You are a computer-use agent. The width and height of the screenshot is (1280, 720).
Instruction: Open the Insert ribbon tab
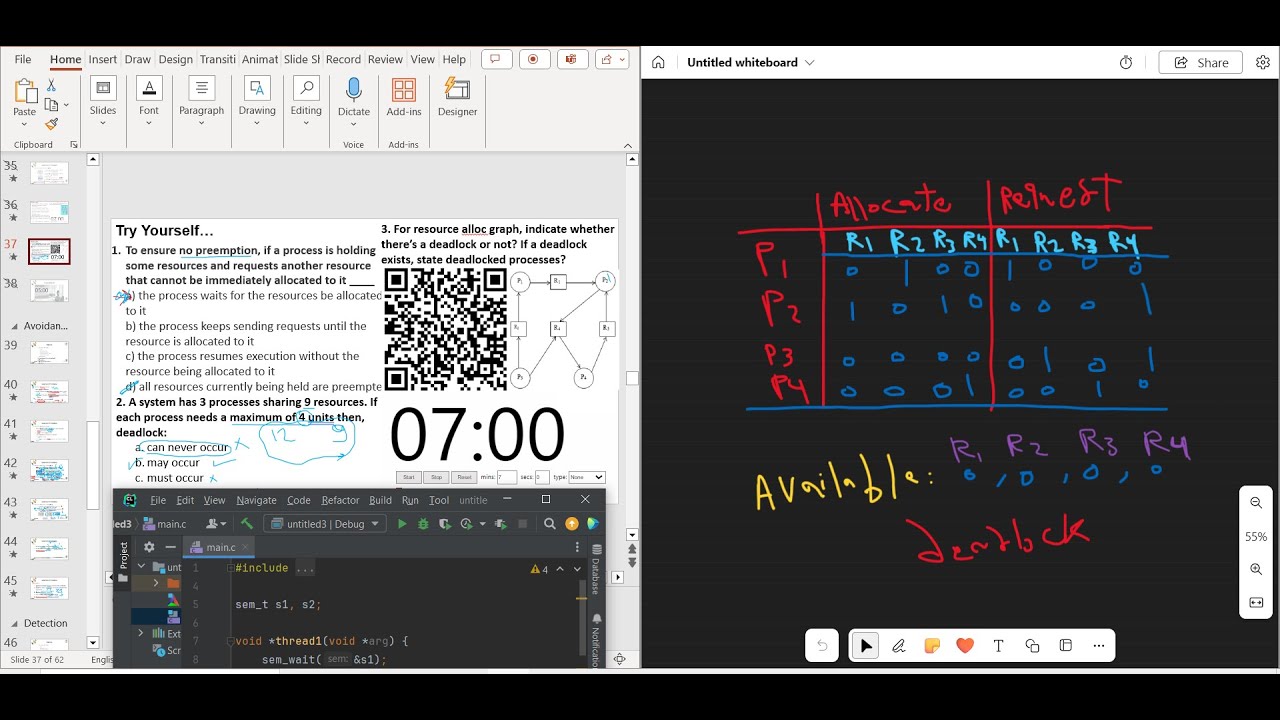click(103, 59)
